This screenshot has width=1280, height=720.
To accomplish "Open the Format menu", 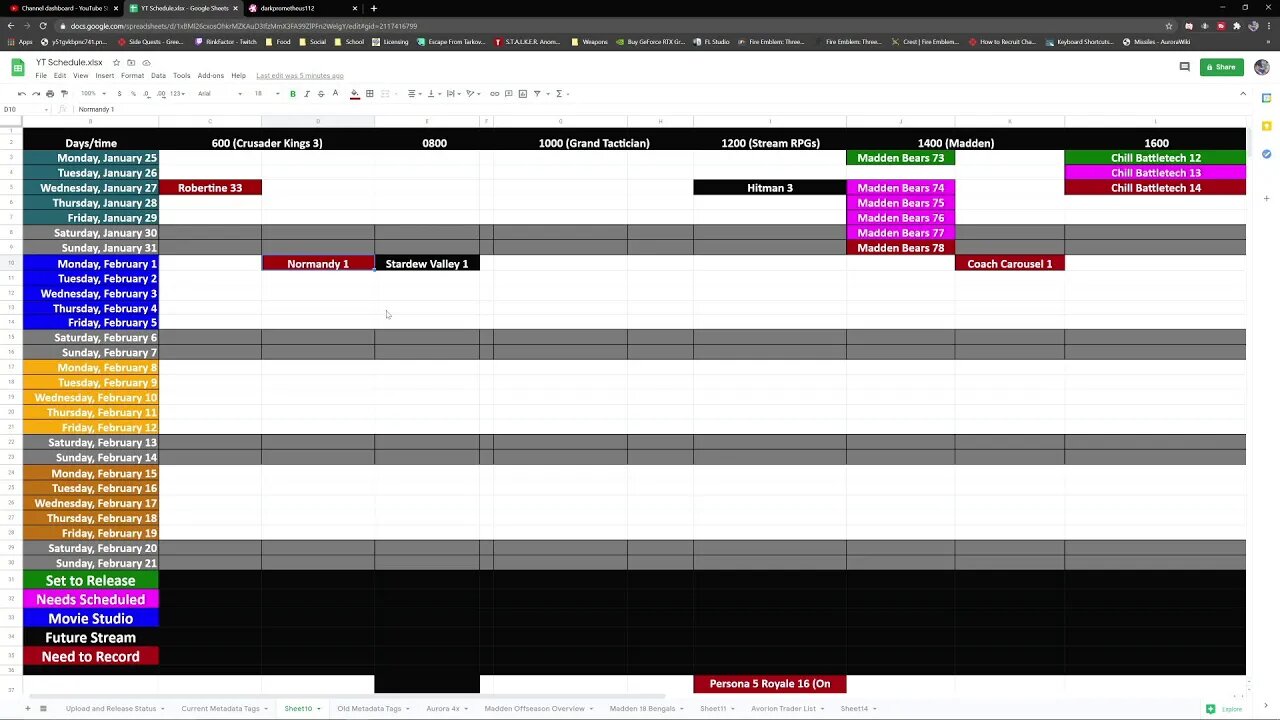I will pyautogui.click(x=133, y=76).
